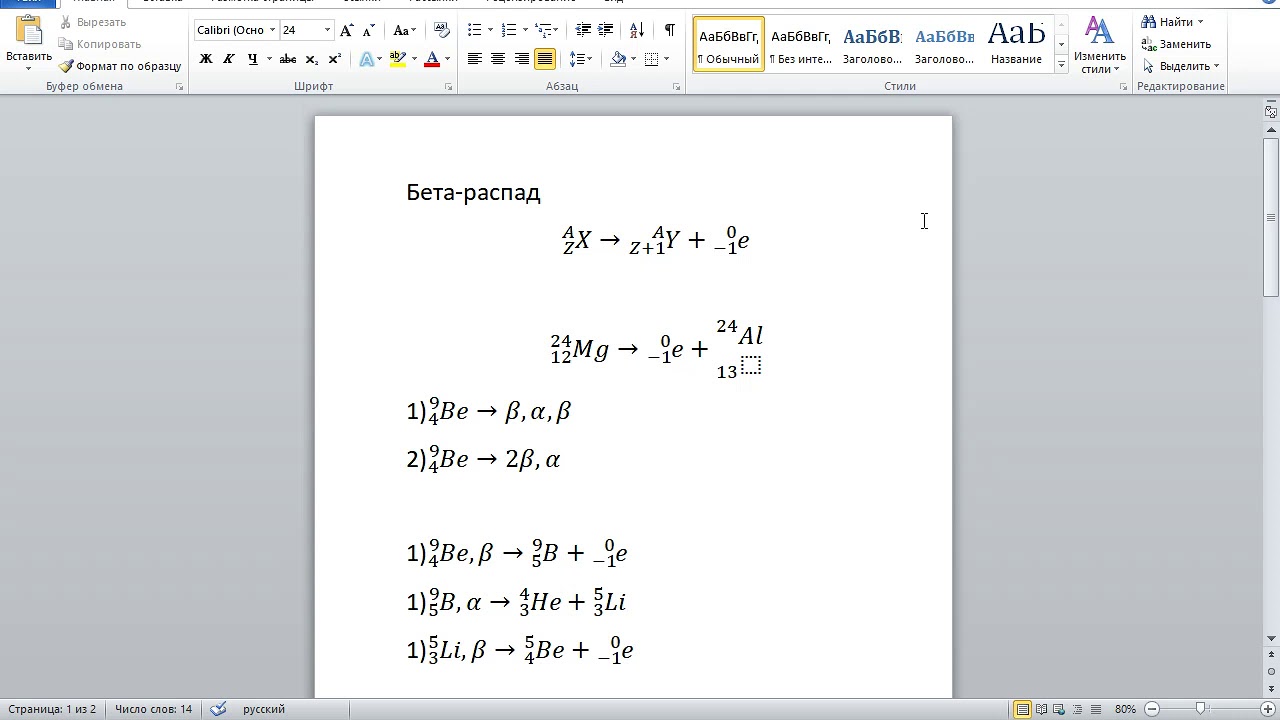1280x720 pixels.
Task: Open Font dialog launcher in Шрифт group
Action: 448,87
